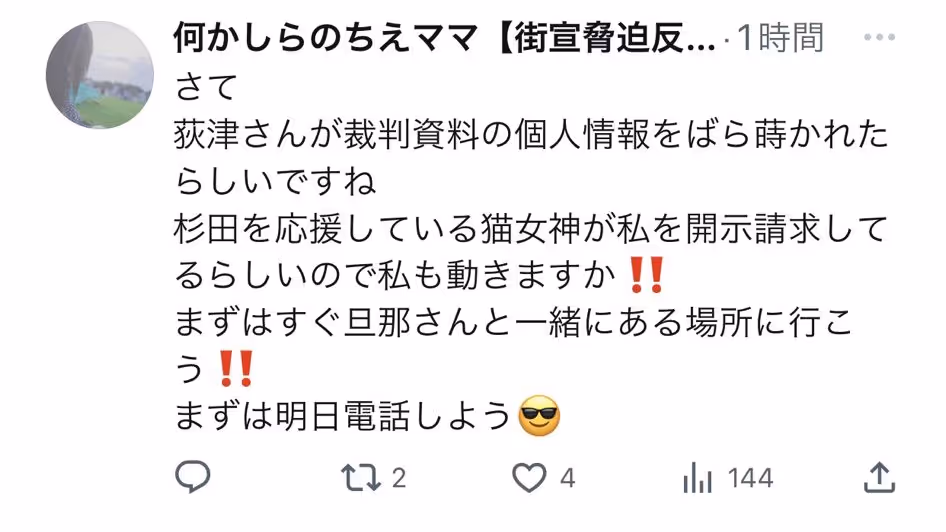946x532 pixels.
Task: Click the like count 4
Action: point(567,478)
